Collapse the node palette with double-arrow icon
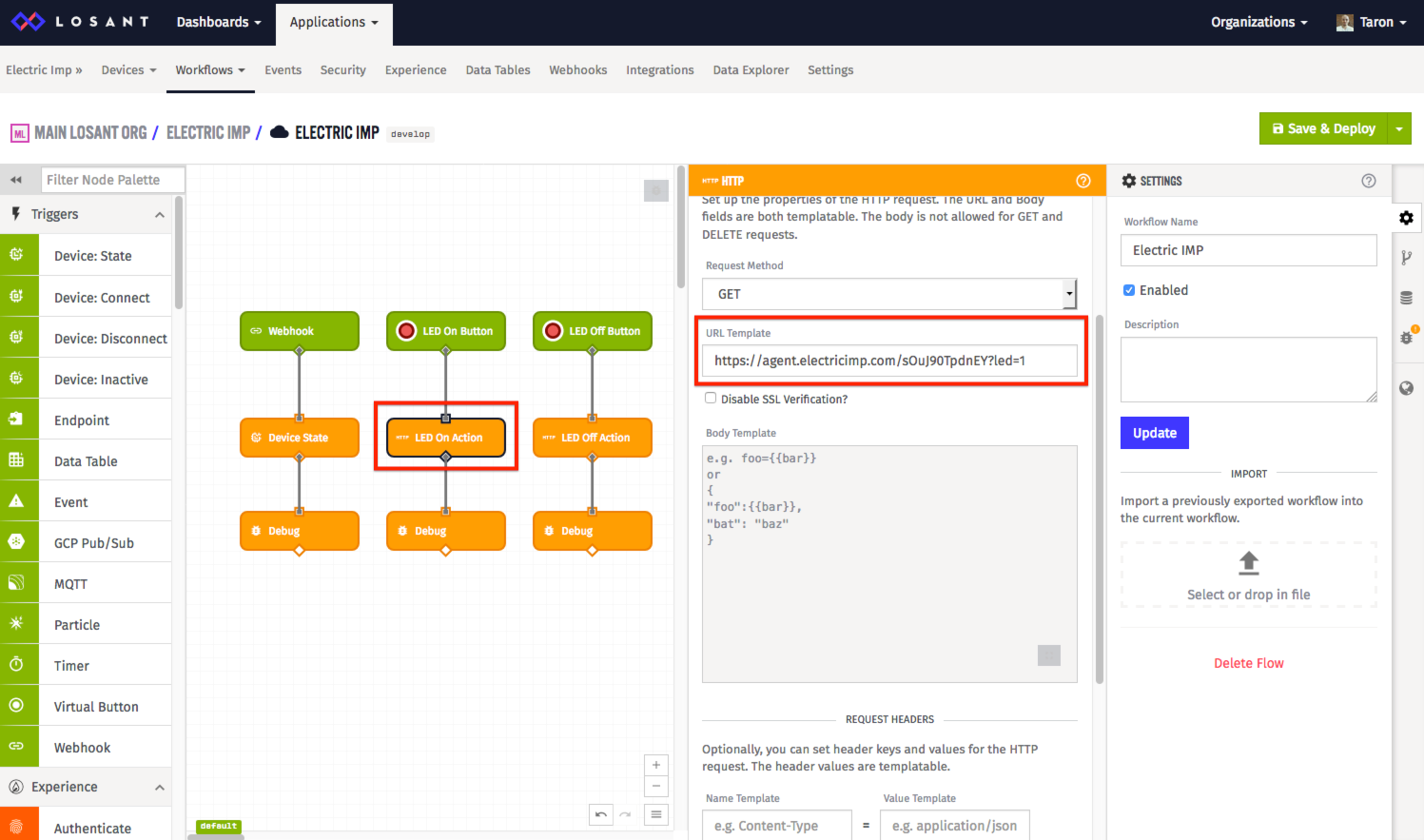 (x=16, y=180)
